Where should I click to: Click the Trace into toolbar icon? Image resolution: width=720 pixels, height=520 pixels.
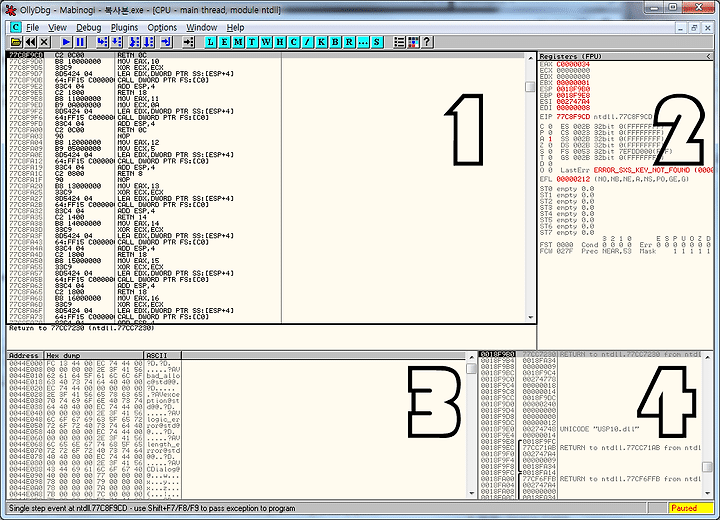tap(134, 42)
